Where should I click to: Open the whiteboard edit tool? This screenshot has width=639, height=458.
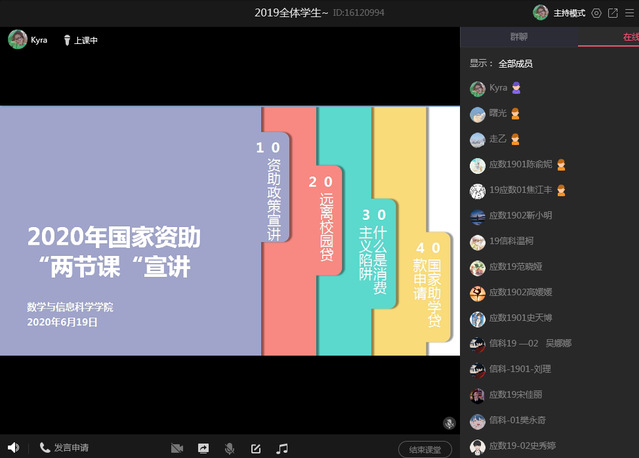click(255, 448)
